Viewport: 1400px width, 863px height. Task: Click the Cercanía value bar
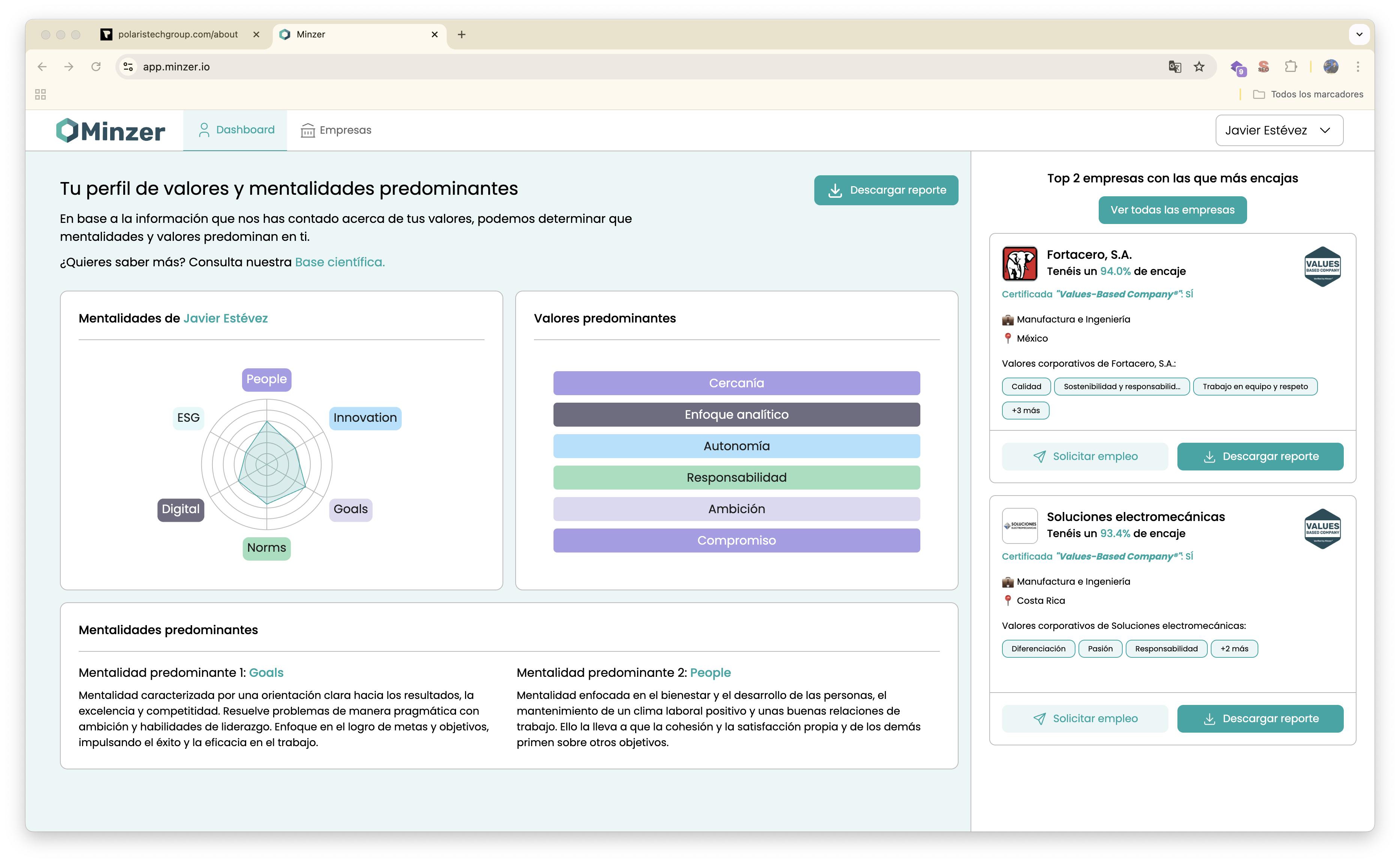coord(737,383)
